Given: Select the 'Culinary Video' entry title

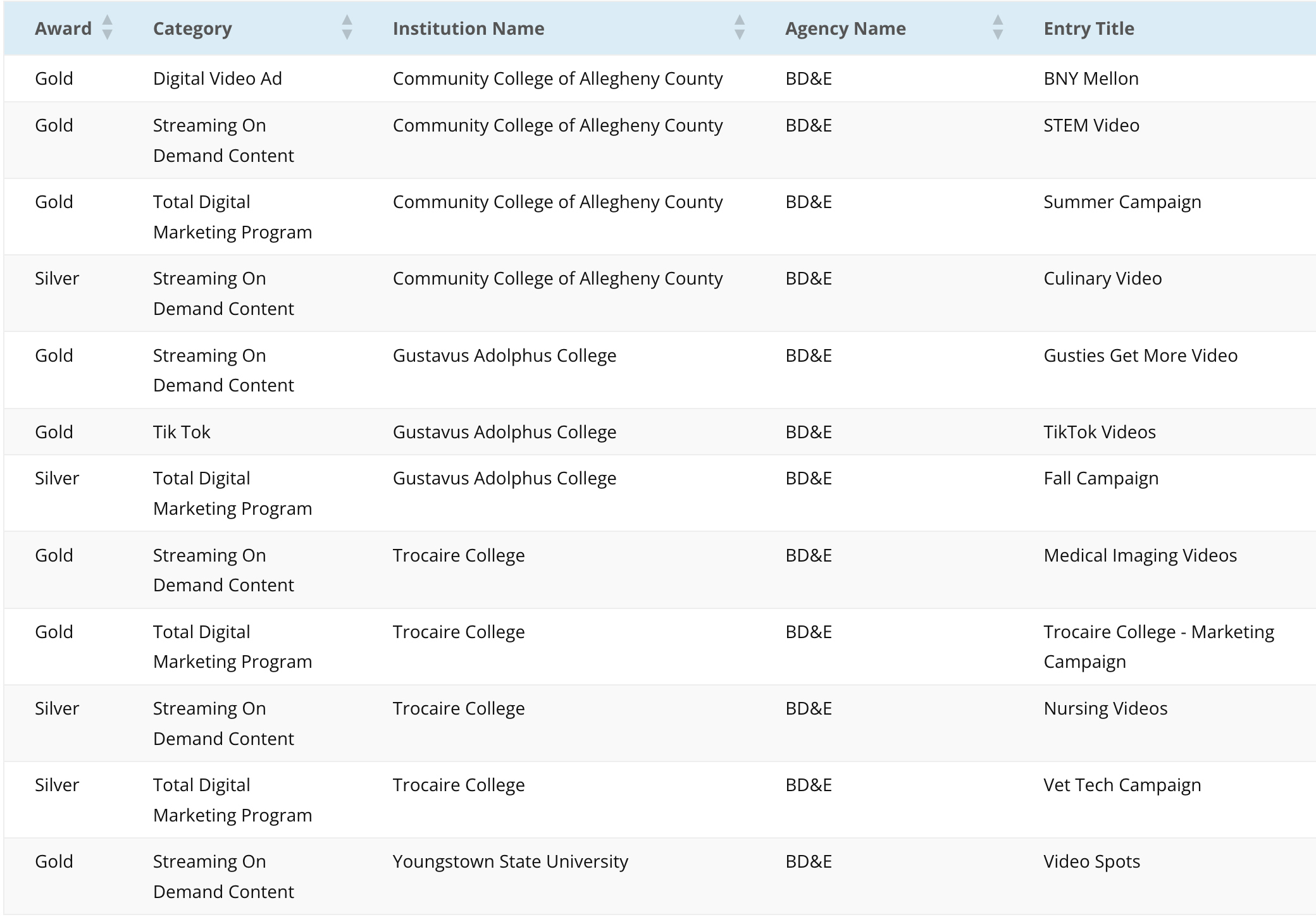Looking at the screenshot, I should tap(1103, 278).
